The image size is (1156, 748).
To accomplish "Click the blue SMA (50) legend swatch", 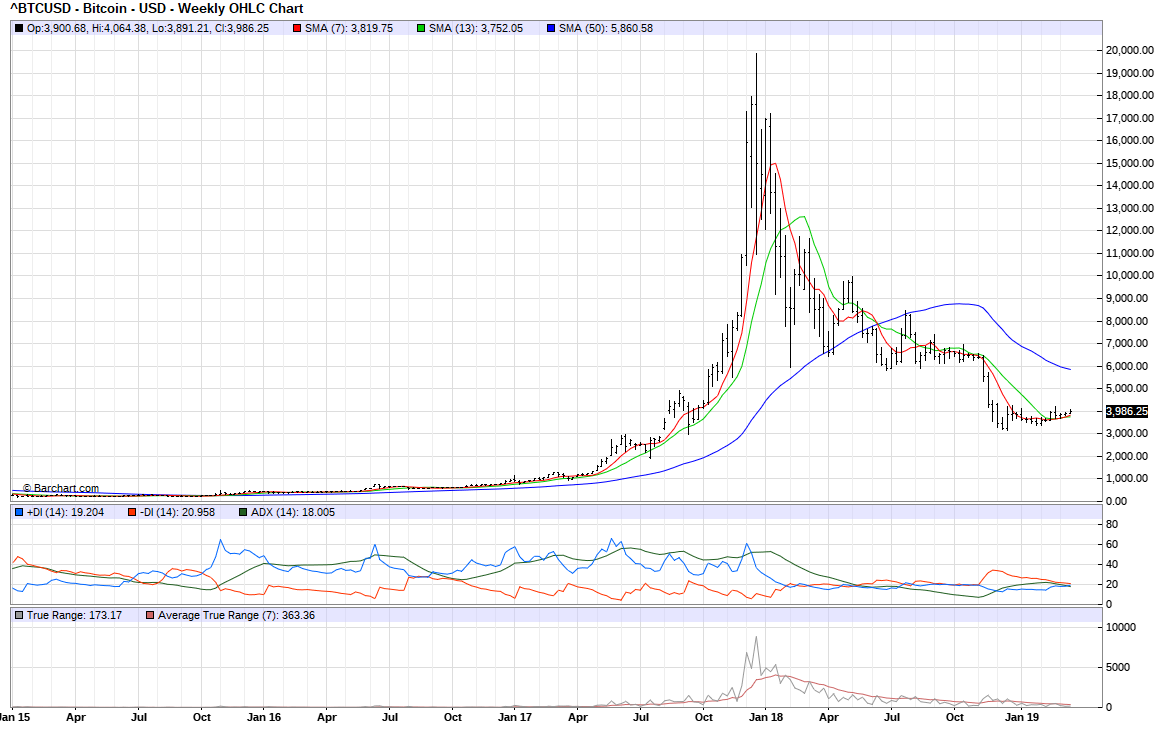I will (550, 28).
